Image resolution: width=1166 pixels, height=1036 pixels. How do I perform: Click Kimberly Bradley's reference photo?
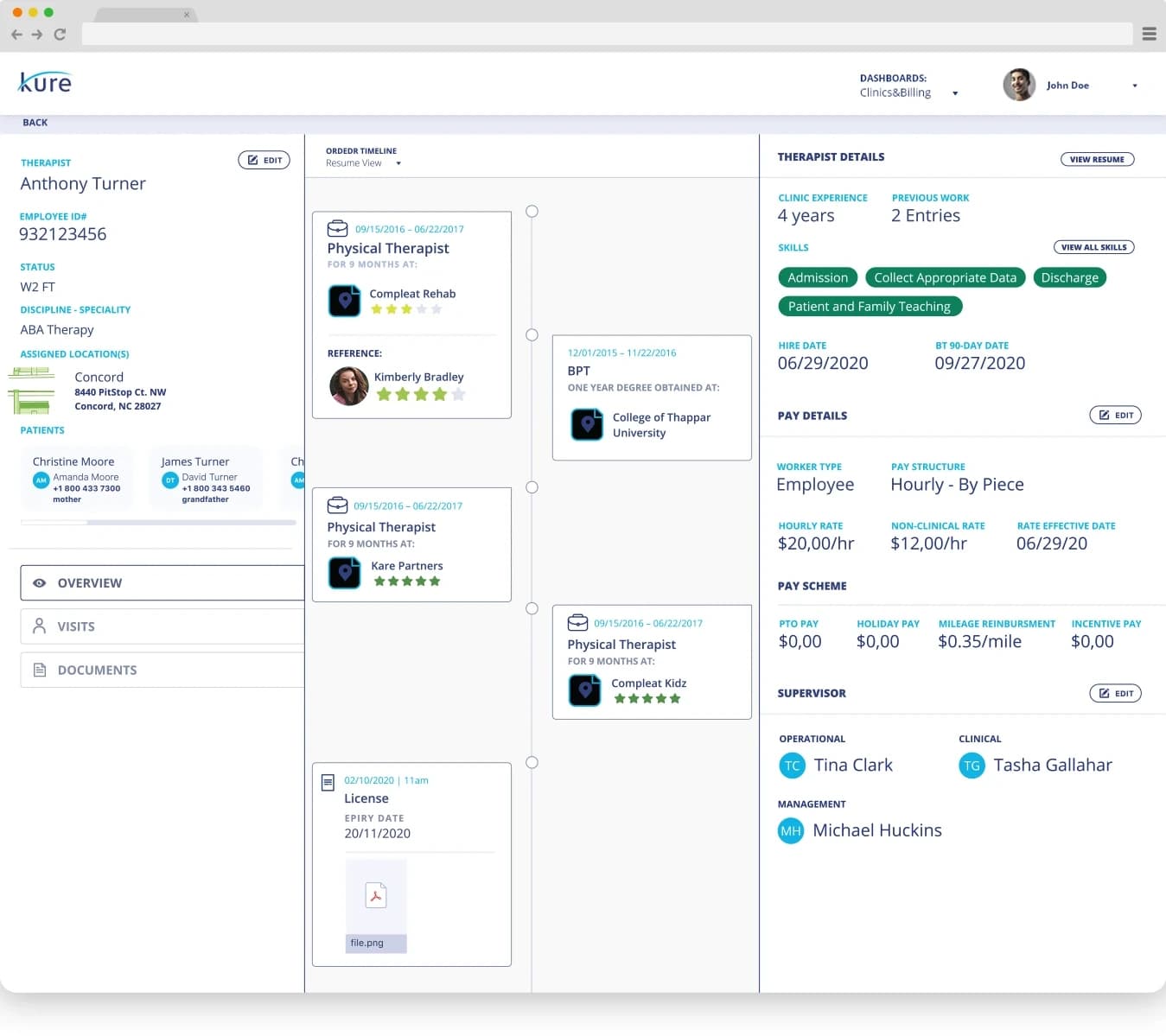[349, 386]
